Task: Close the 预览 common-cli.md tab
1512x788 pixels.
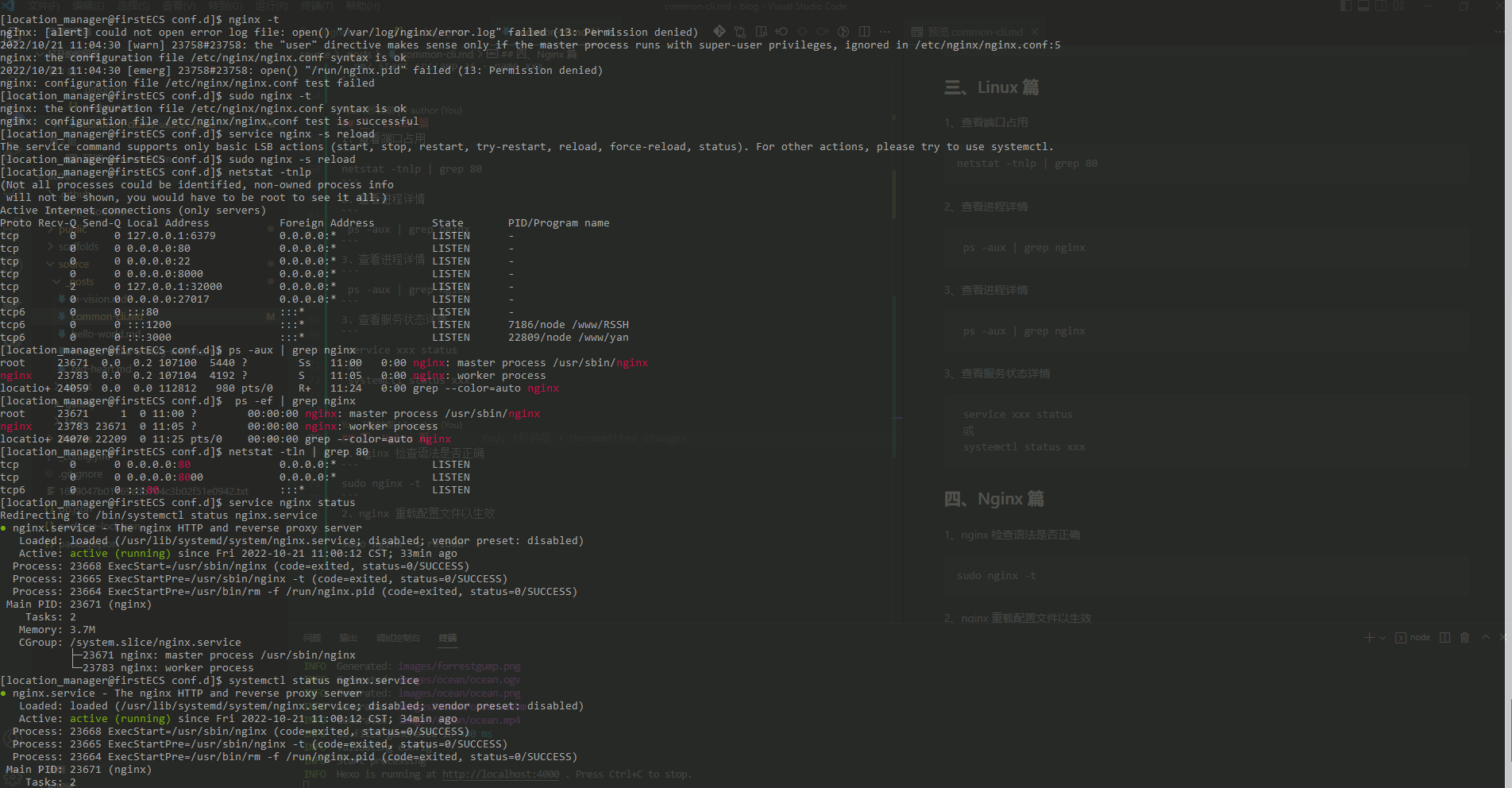Action: point(1035,32)
